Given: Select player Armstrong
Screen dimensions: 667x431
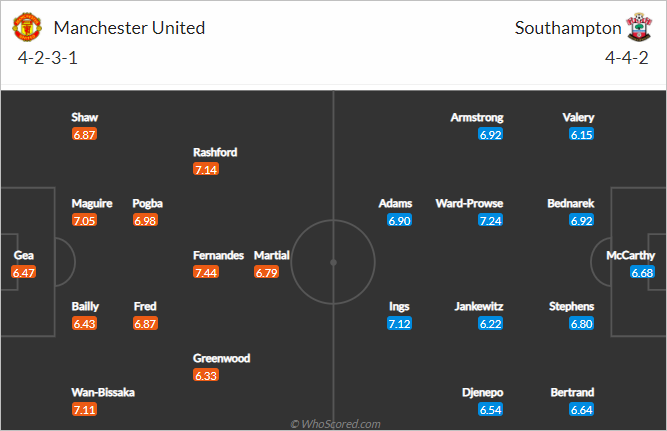Looking at the screenshot, I should pyautogui.click(x=477, y=117).
